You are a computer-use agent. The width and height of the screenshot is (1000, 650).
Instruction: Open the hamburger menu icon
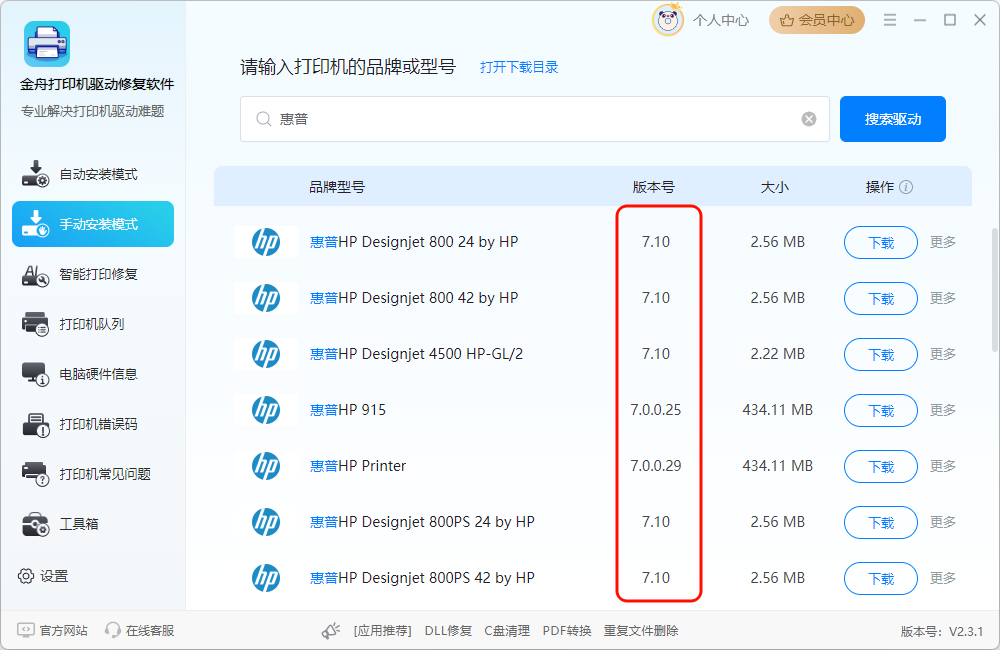(x=890, y=20)
